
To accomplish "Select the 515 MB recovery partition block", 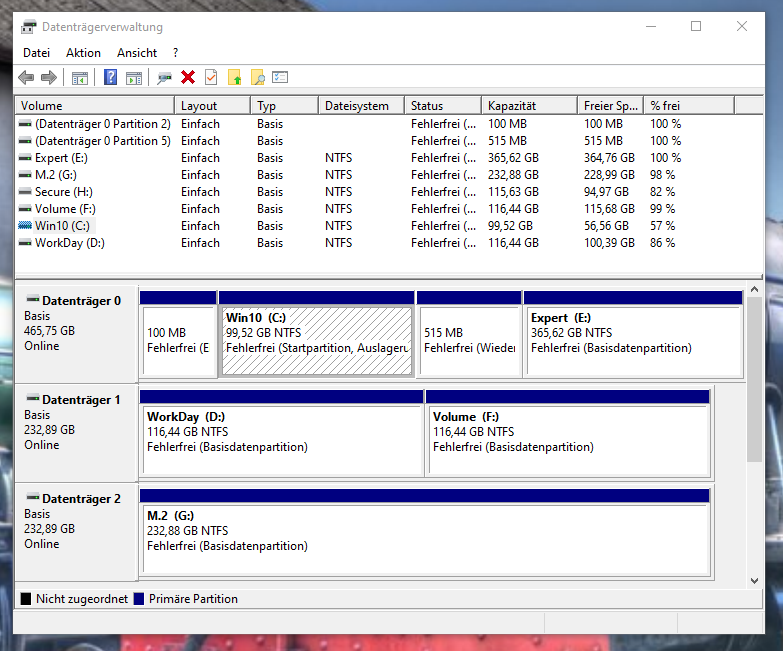I will coord(469,333).
